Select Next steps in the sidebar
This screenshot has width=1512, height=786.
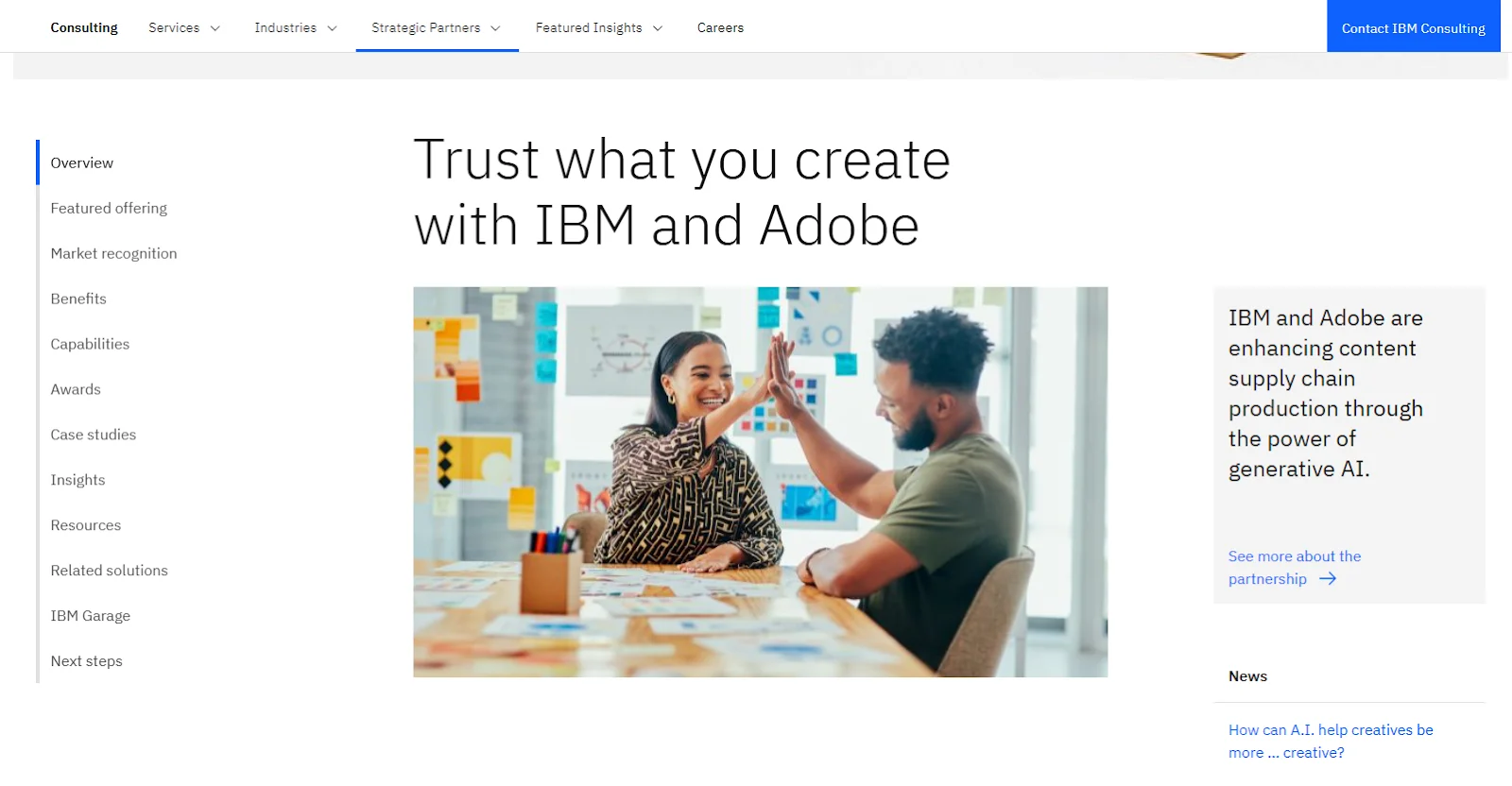(x=86, y=661)
